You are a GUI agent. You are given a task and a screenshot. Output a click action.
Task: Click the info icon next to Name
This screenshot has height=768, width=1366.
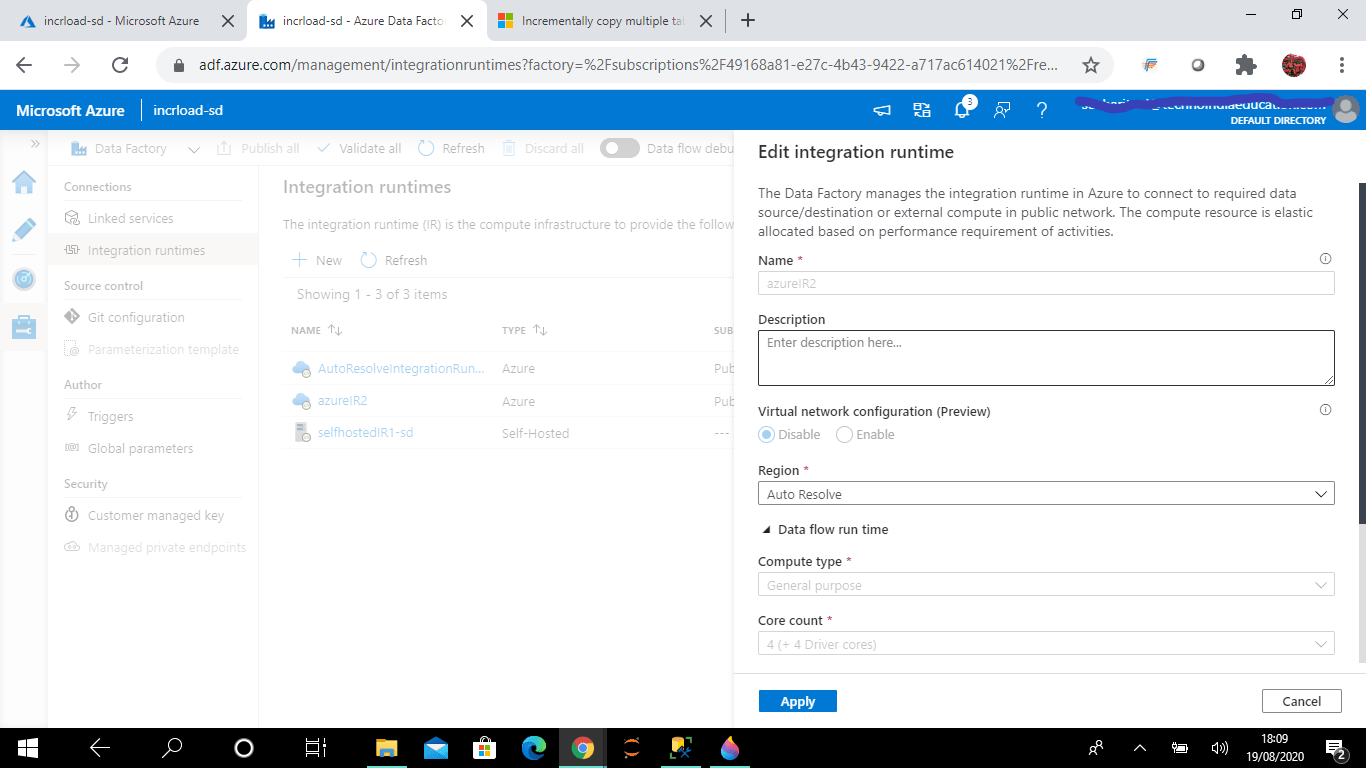[x=1326, y=259]
